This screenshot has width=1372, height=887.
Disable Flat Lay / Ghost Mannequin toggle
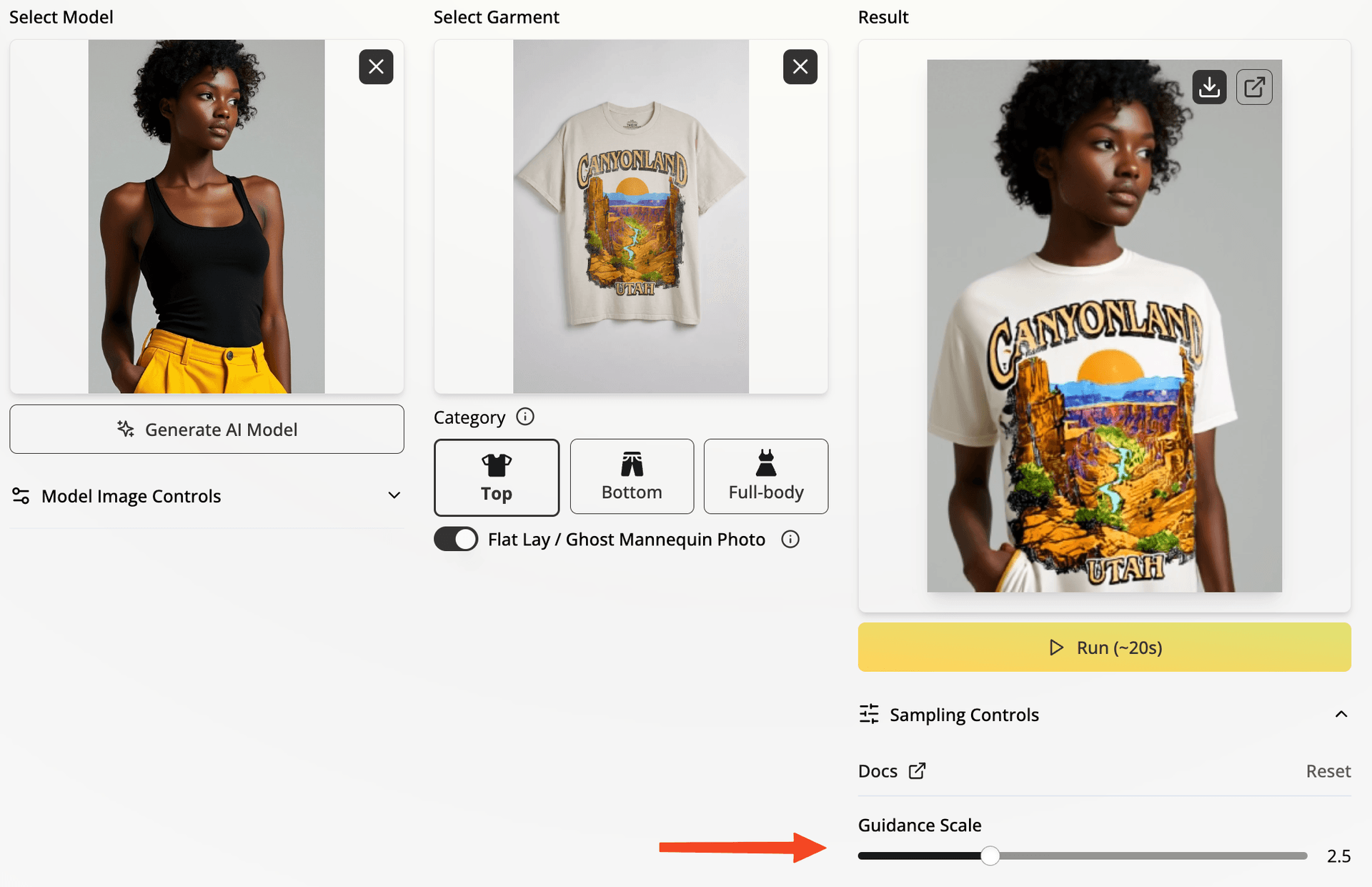[456, 539]
